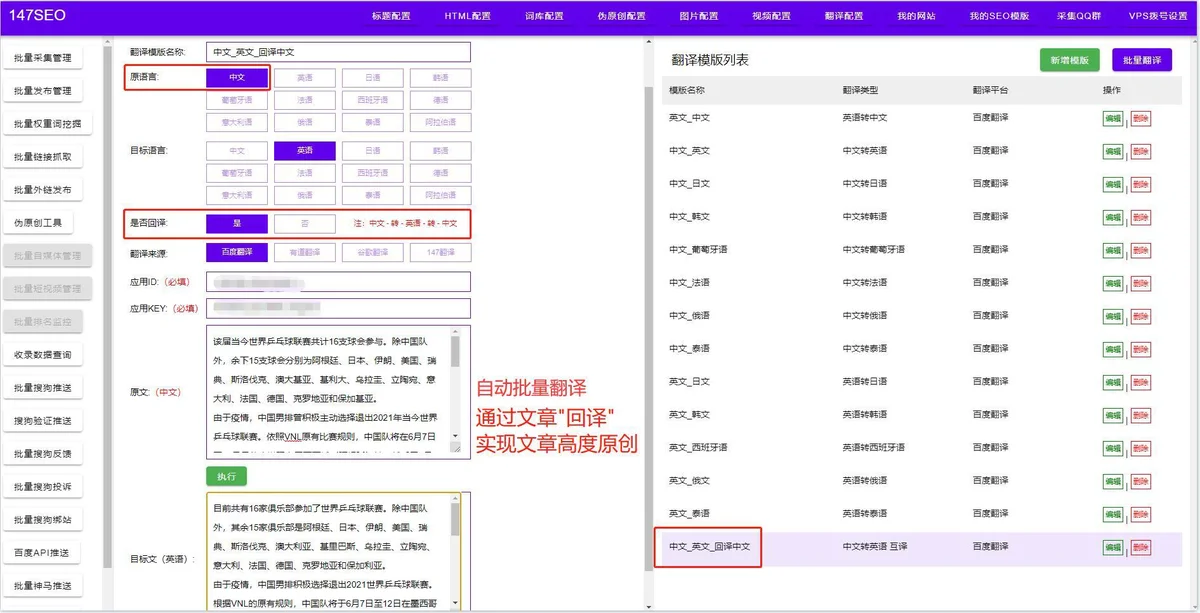Open 批量神马推送 in the sidebar

tap(43, 586)
